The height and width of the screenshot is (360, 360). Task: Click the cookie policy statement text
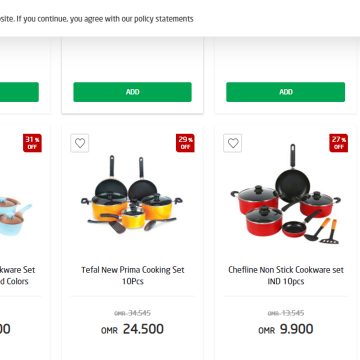click(97, 19)
